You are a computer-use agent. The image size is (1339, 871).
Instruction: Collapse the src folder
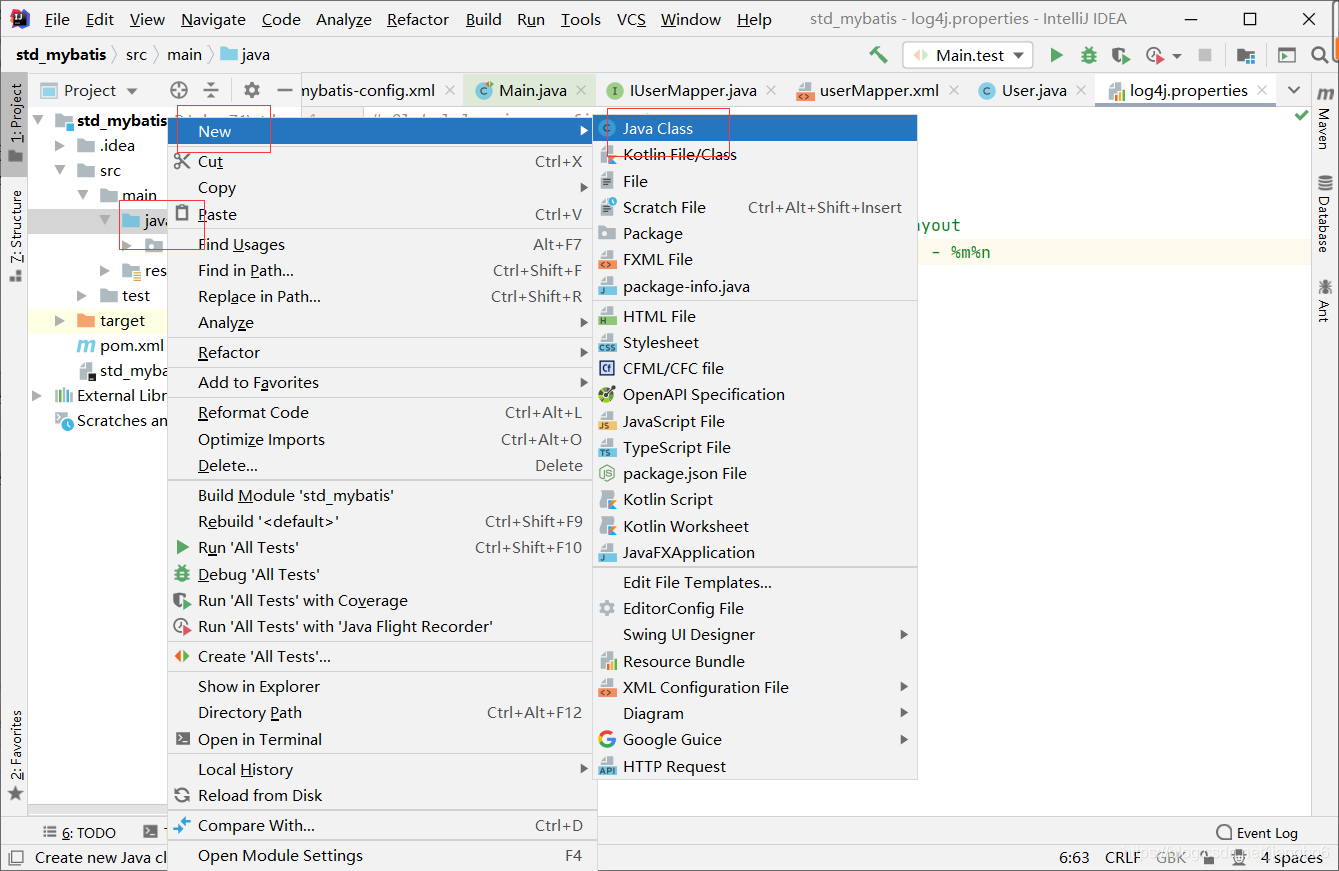pyautogui.click(x=60, y=171)
